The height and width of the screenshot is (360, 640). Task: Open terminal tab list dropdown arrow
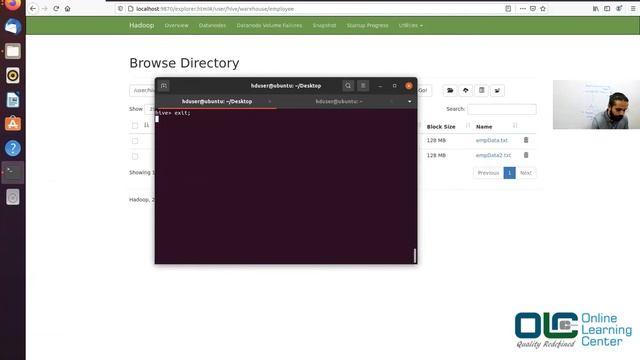point(409,102)
